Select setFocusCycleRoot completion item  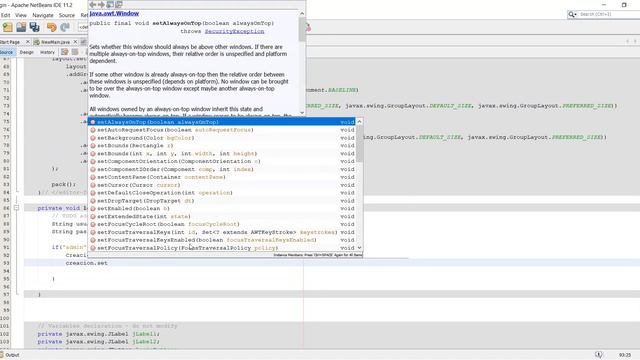(x=222, y=224)
